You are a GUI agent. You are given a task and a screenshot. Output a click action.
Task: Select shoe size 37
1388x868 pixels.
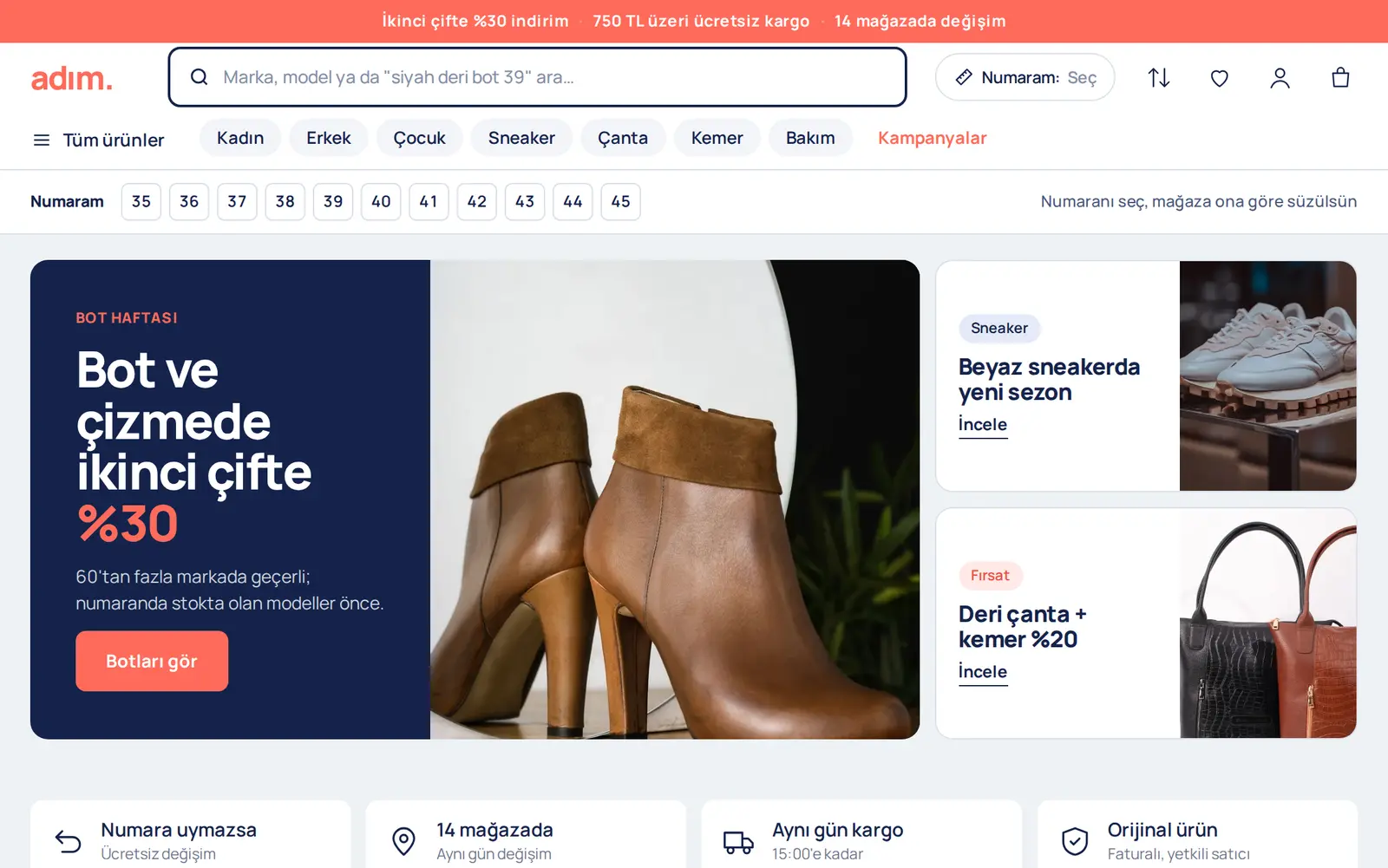click(x=237, y=202)
